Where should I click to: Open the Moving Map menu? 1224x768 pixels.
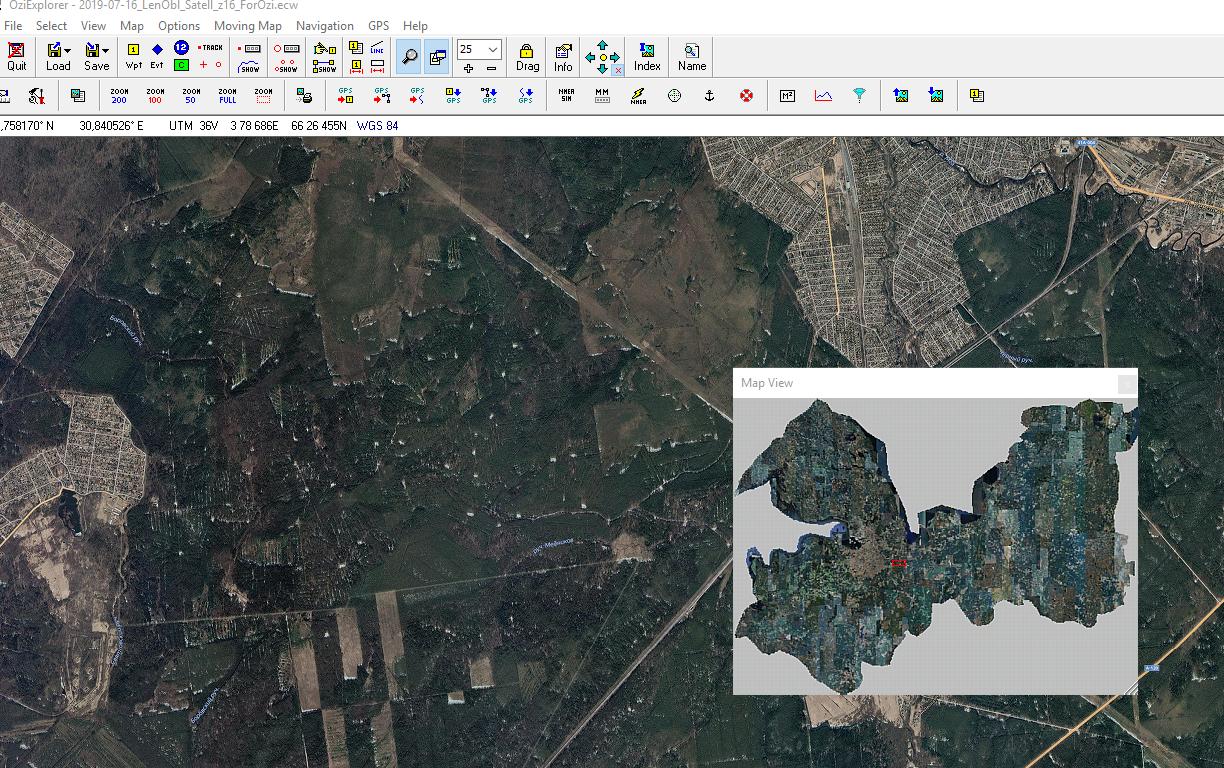(247, 26)
